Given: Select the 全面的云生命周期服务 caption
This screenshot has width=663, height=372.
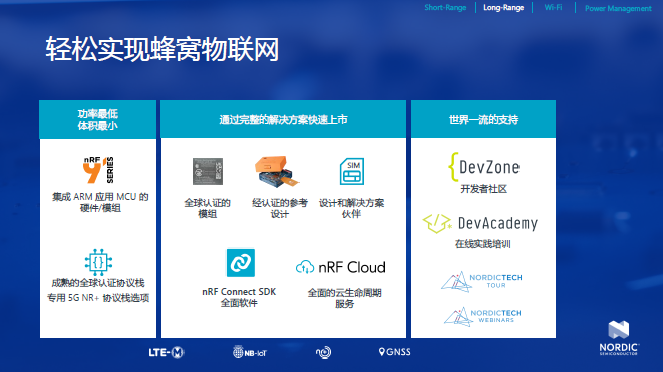Looking at the screenshot, I should (x=345, y=298).
